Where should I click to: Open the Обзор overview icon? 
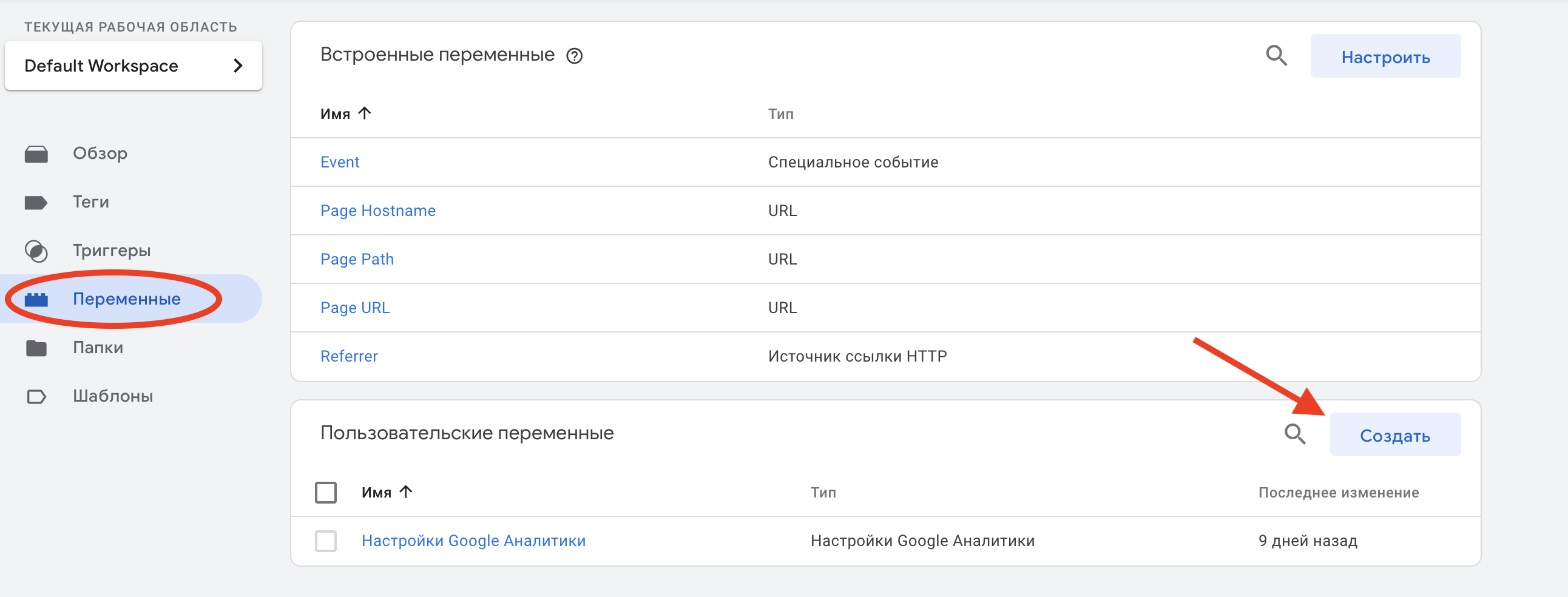[x=36, y=154]
